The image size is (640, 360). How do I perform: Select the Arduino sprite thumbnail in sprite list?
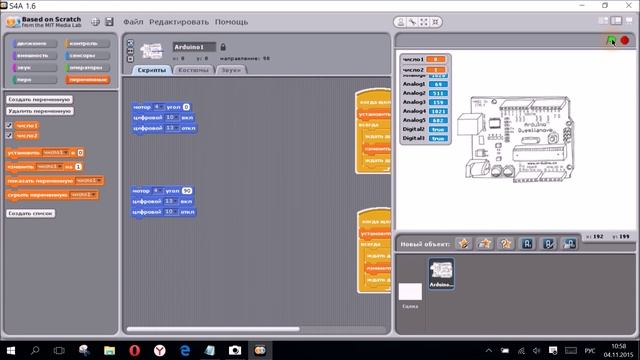click(442, 273)
